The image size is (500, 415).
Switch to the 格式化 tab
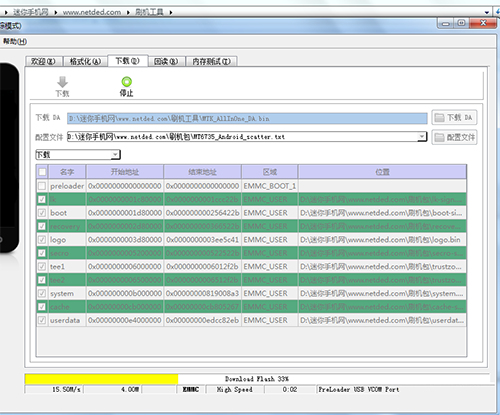click(x=85, y=62)
